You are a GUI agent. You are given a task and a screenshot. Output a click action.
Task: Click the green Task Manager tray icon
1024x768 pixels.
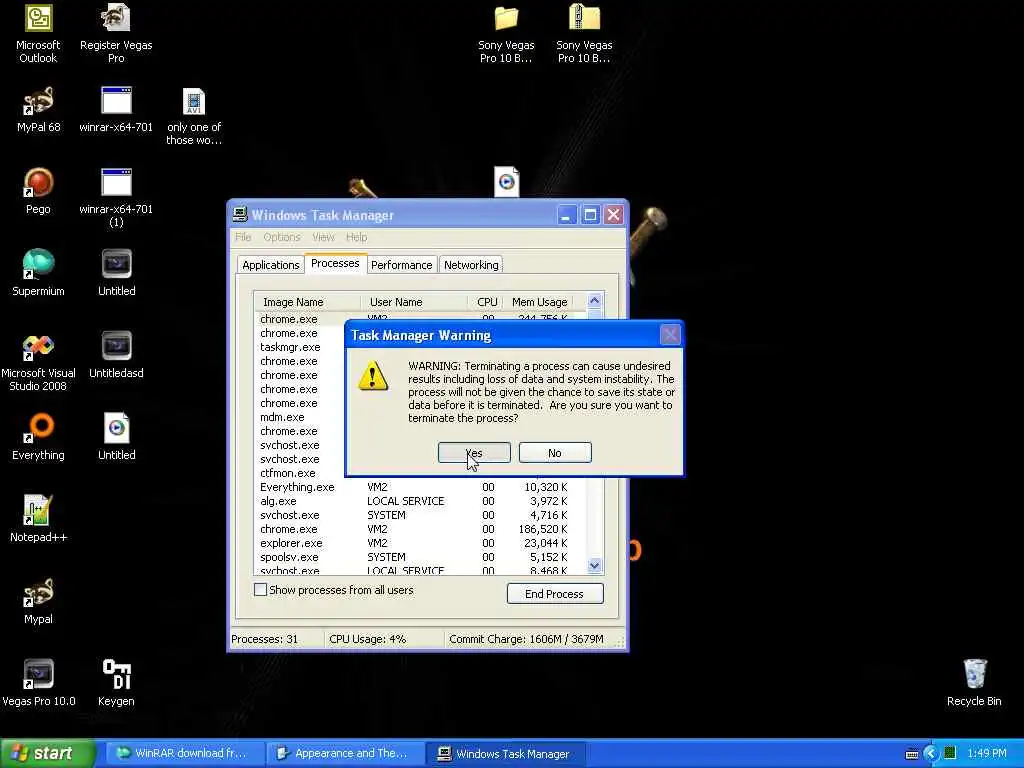pos(950,753)
